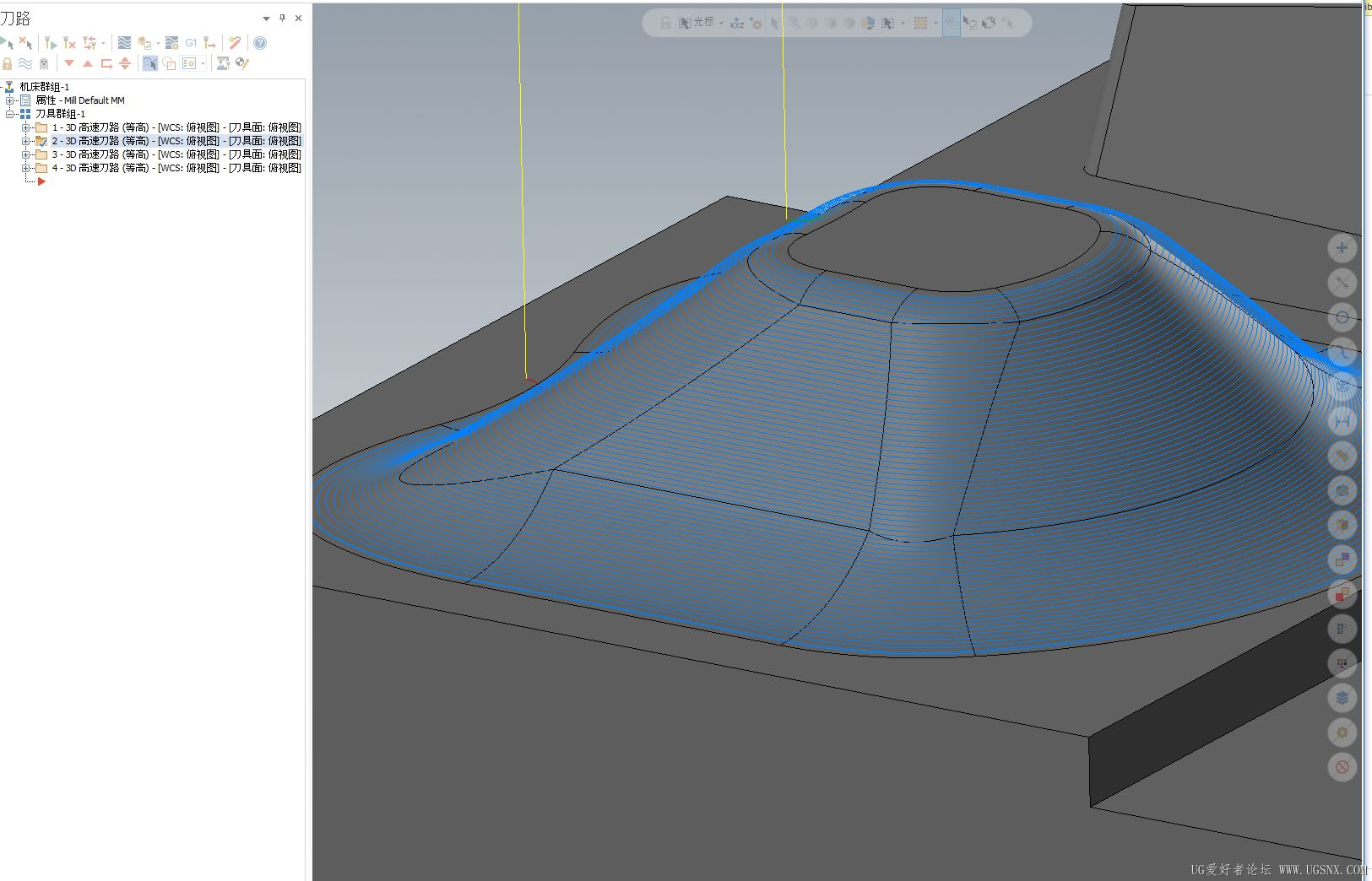Viewport: 1372px width, 881px height.
Task: Toggle AutoCursor lock icon in selection bar
Action: point(665,23)
